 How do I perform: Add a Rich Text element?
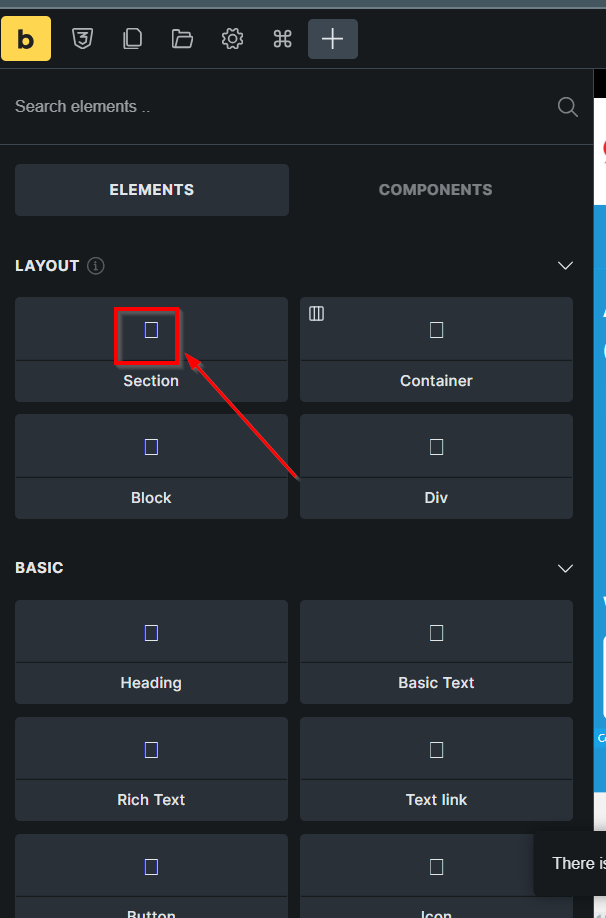point(151,769)
